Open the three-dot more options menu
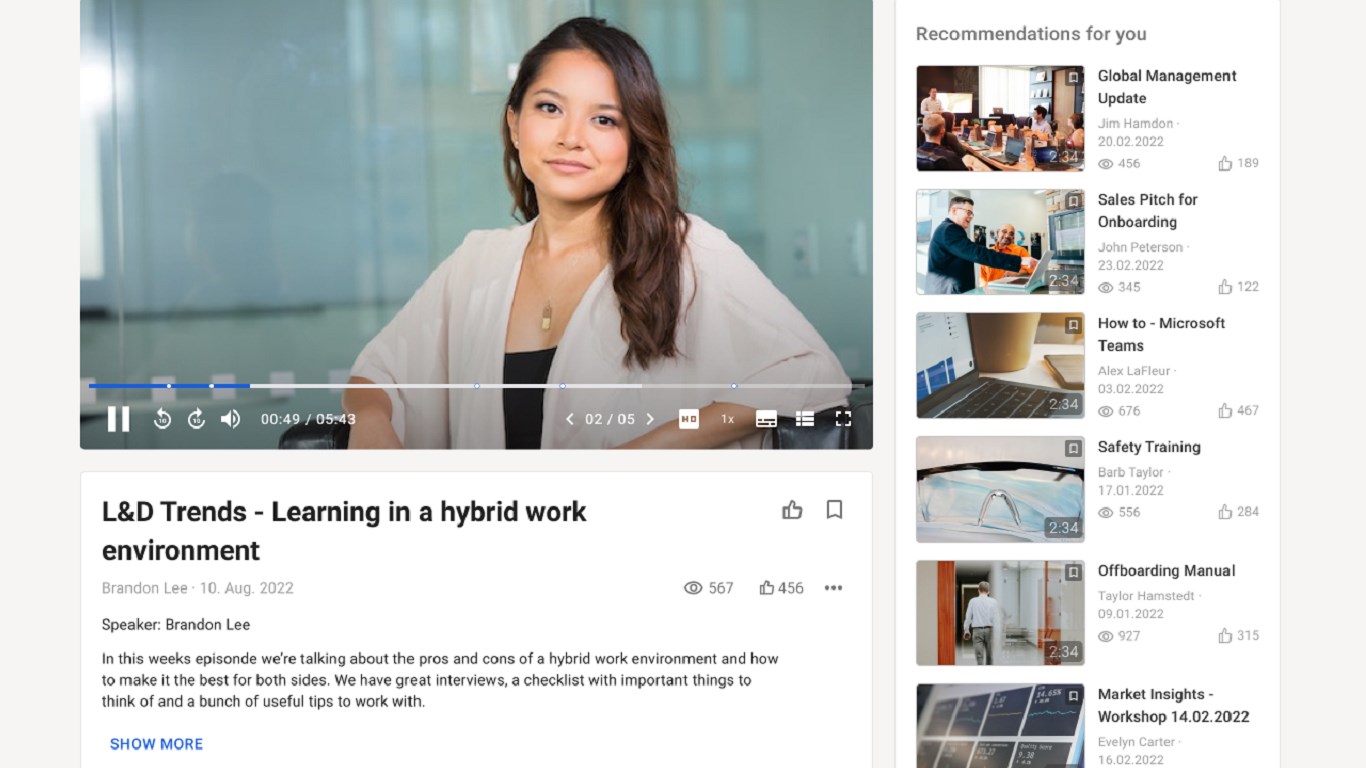Viewport: 1366px width, 768px height. click(833, 588)
